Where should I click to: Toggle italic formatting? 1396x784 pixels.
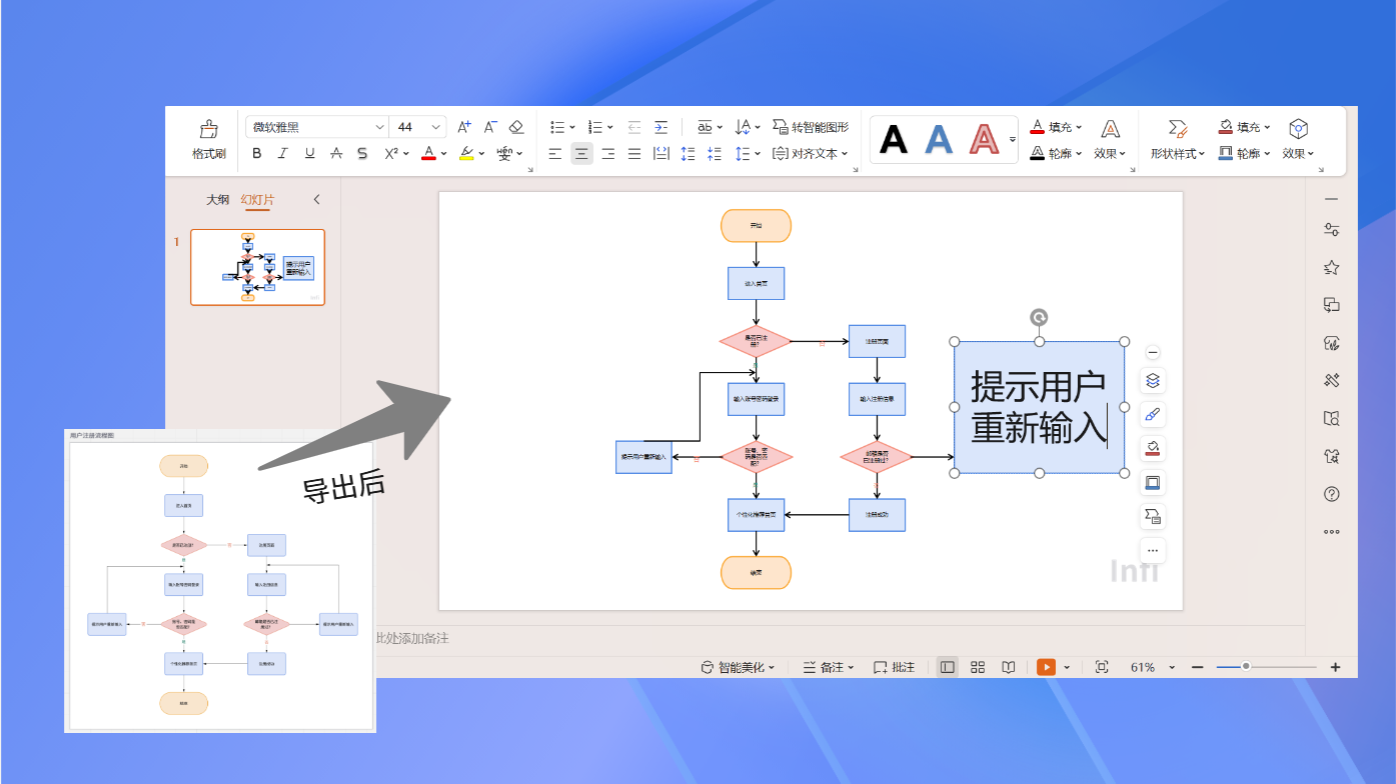[283, 153]
